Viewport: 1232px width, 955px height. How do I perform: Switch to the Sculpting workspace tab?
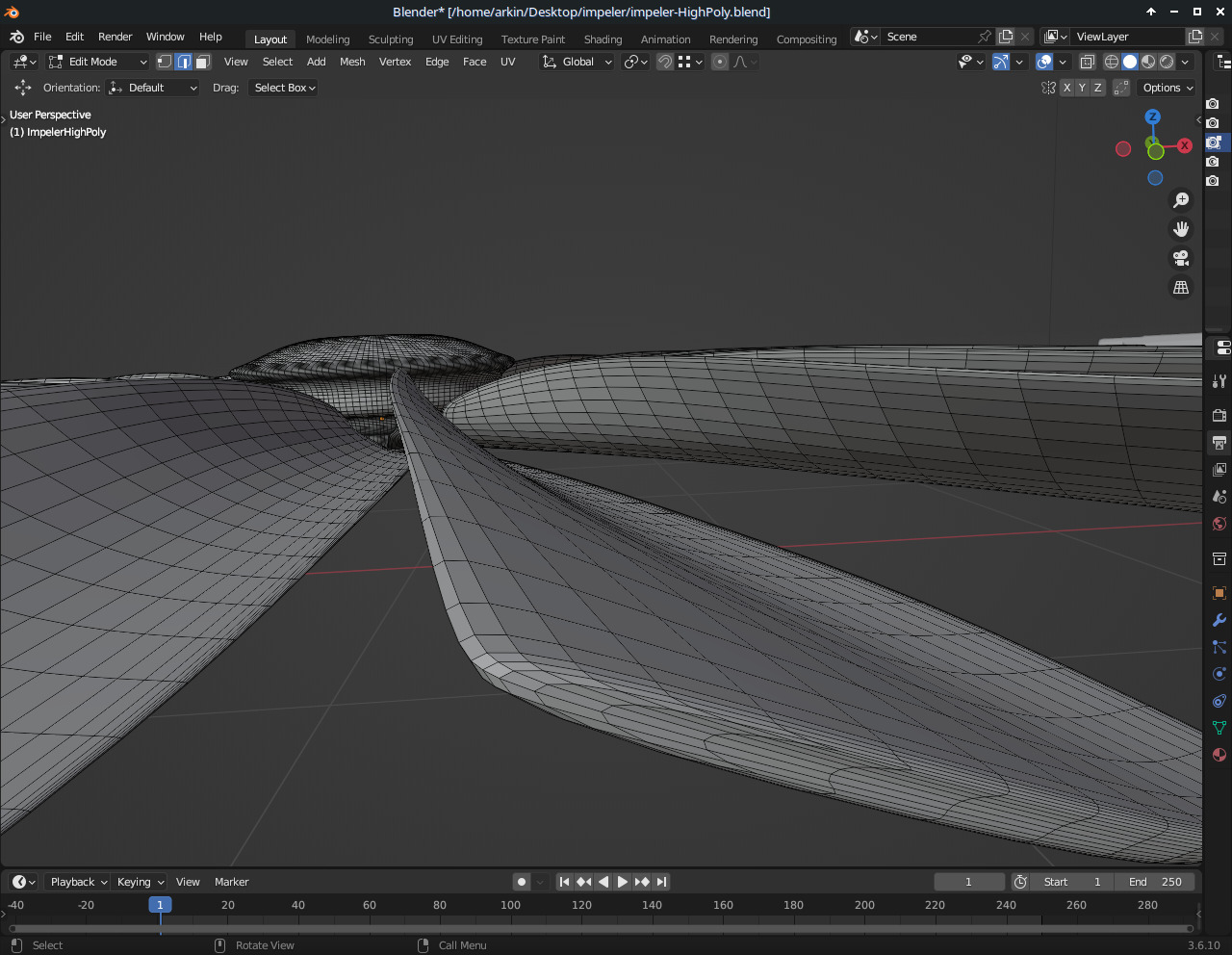(391, 39)
